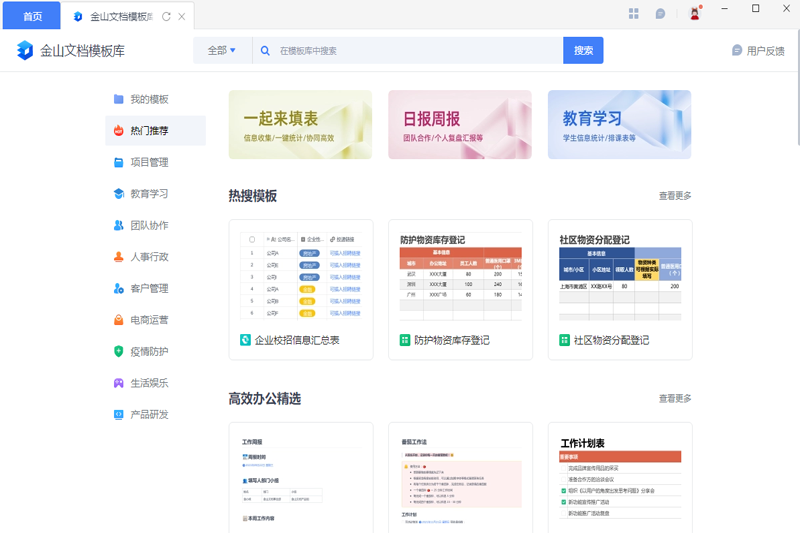Open the apps grid icon in title bar
Viewport: 800px width, 533px height.
pos(634,14)
